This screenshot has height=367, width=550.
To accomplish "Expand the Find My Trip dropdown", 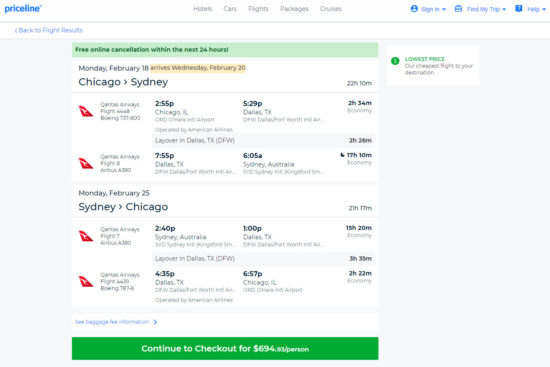I will click(x=480, y=9).
